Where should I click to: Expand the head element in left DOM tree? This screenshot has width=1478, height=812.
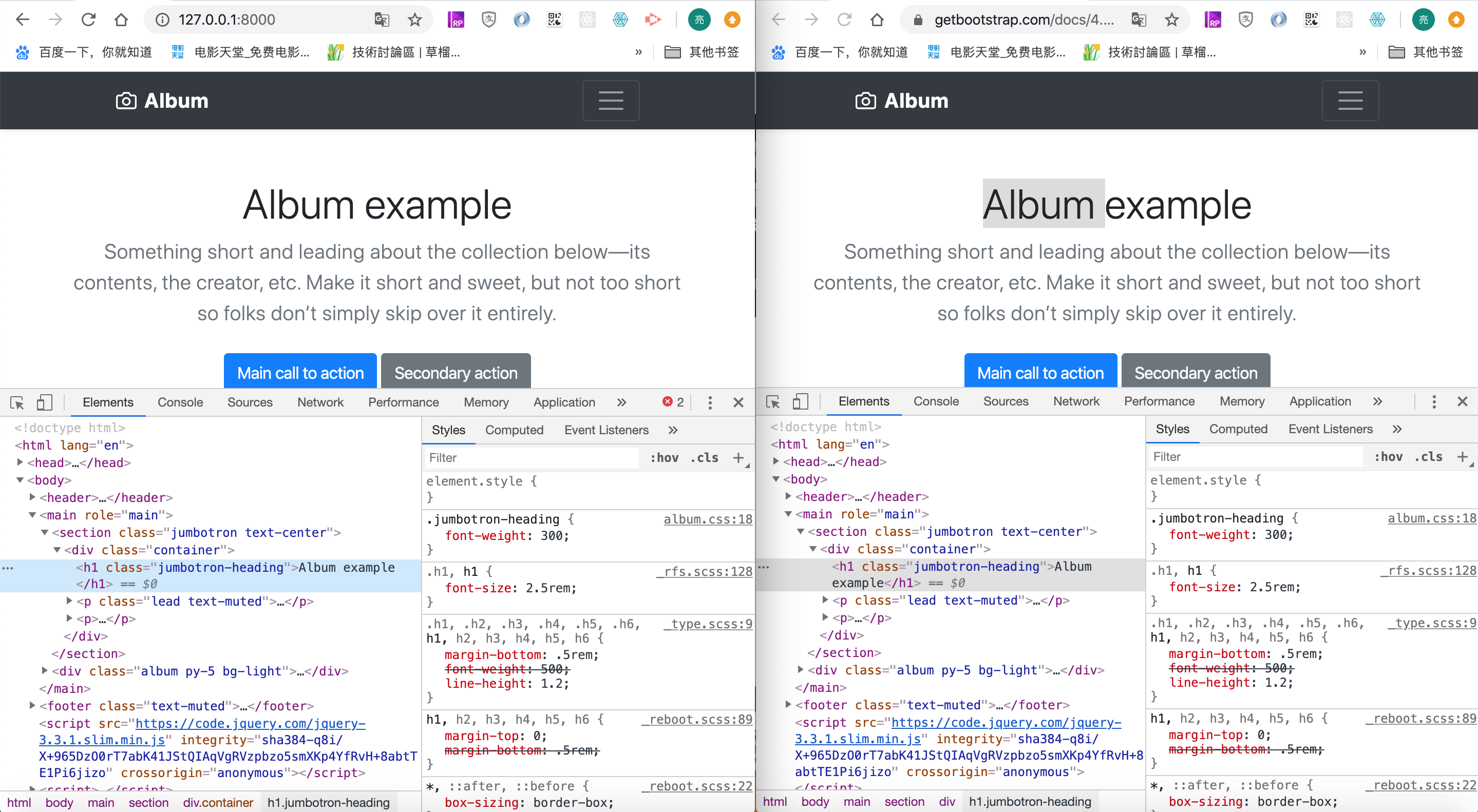tap(20, 462)
